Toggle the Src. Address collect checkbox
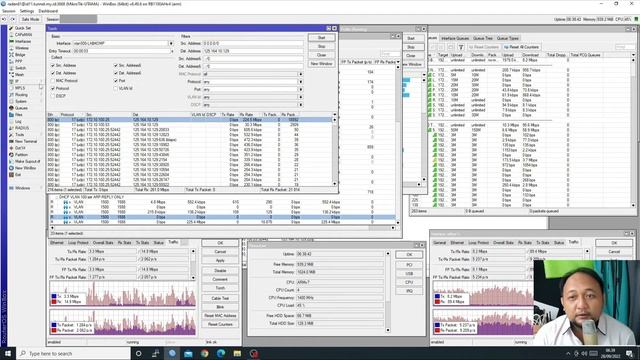This screenshot has height=360, width=640. pos(53,65)
